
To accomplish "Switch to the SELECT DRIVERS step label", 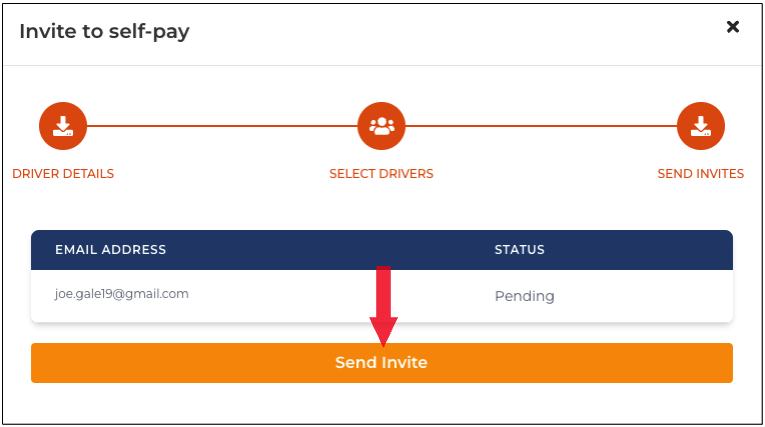I will (381, 174).
